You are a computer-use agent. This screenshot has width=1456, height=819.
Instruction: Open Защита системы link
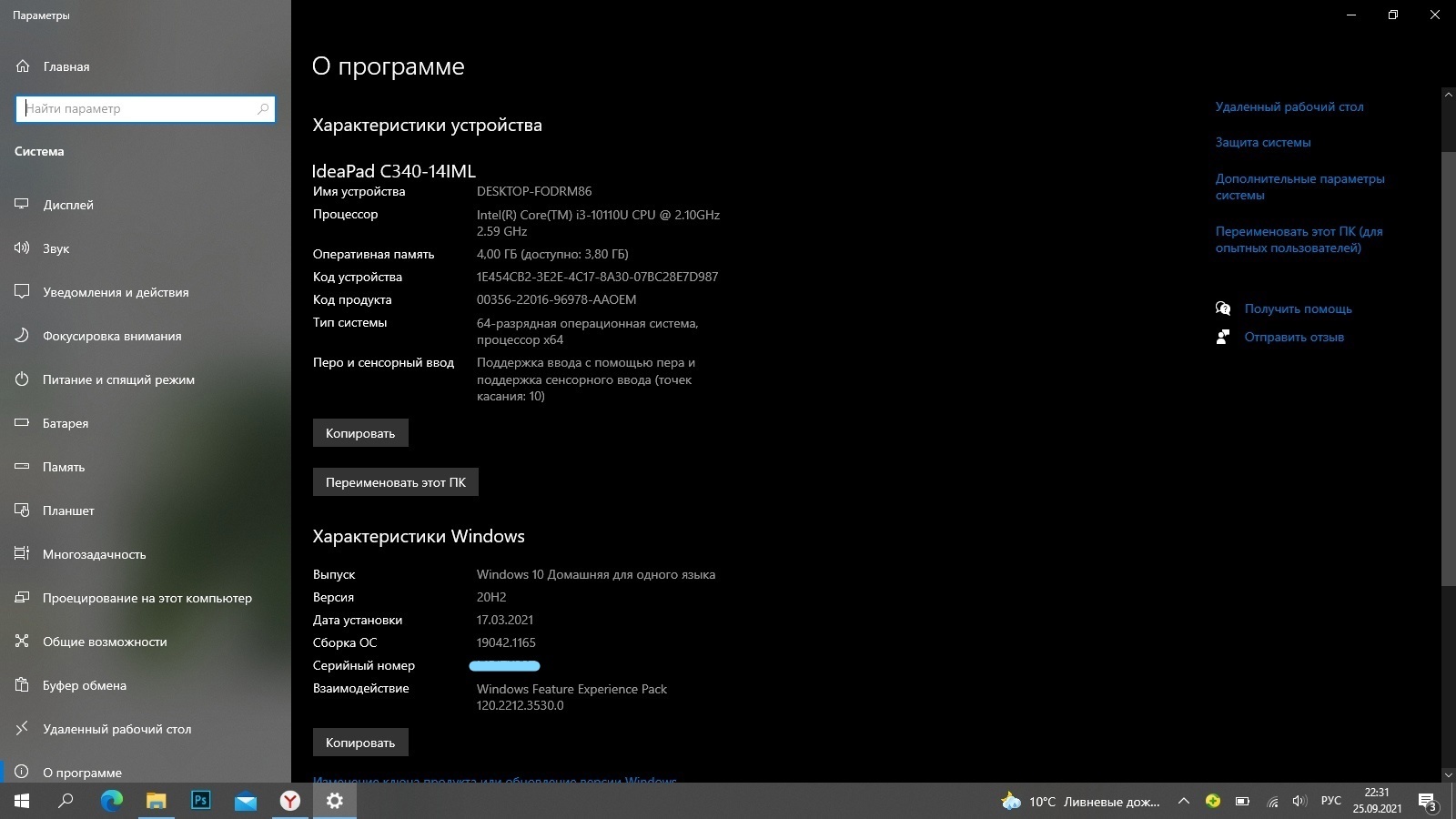tap(1263, 142)
